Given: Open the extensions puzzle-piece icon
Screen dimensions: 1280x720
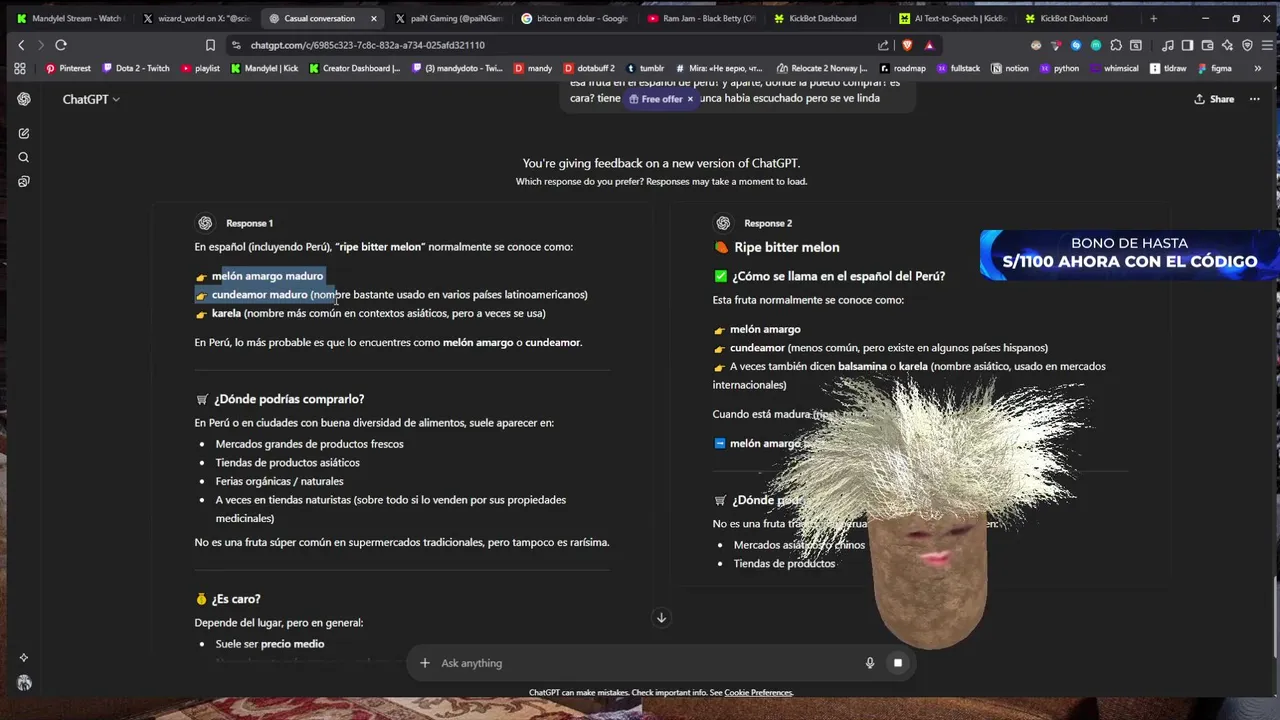Looking at the screenshot, I should click(1116, 45).
